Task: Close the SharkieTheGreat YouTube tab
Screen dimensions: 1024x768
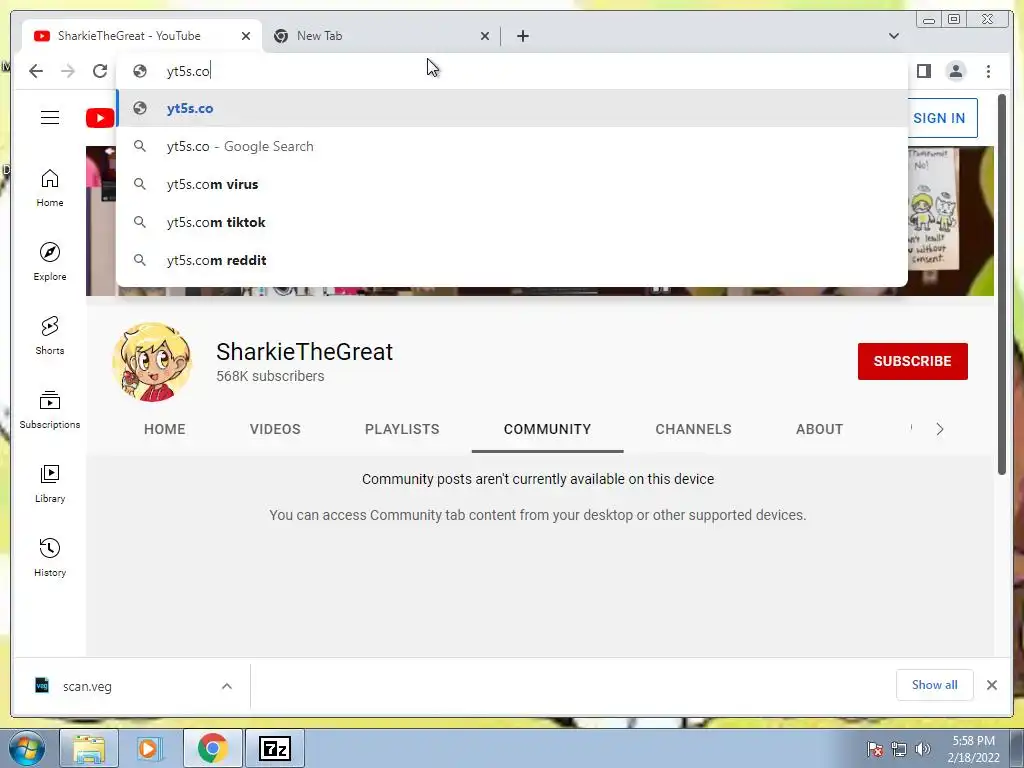Action: tap(246, 36)
